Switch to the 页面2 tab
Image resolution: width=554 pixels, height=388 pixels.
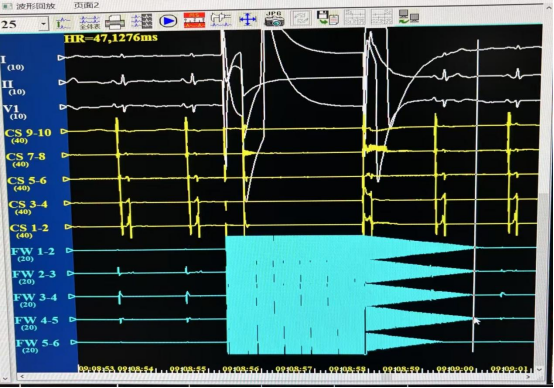point(86,6)
